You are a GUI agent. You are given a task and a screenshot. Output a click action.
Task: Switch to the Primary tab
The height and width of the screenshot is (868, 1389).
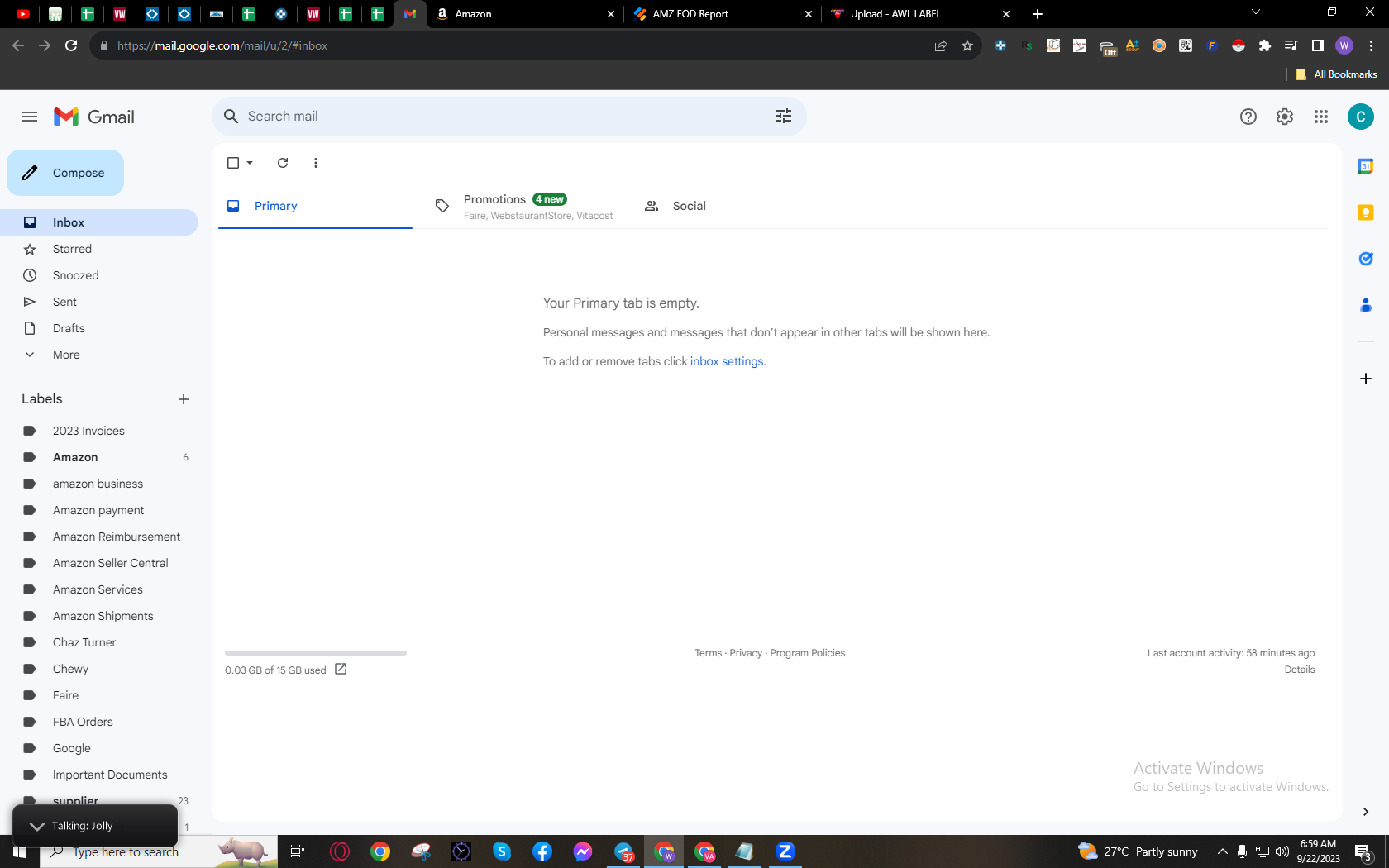point(315,206)
